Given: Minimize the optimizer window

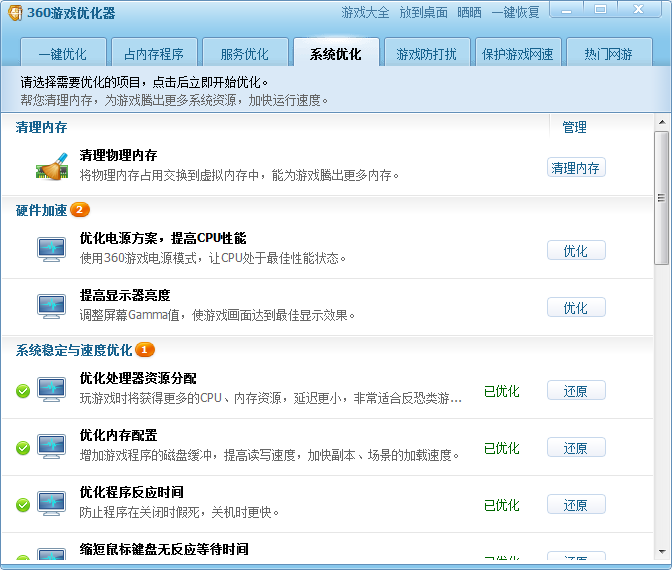Looking at the screenshot, I should point(567,9).
